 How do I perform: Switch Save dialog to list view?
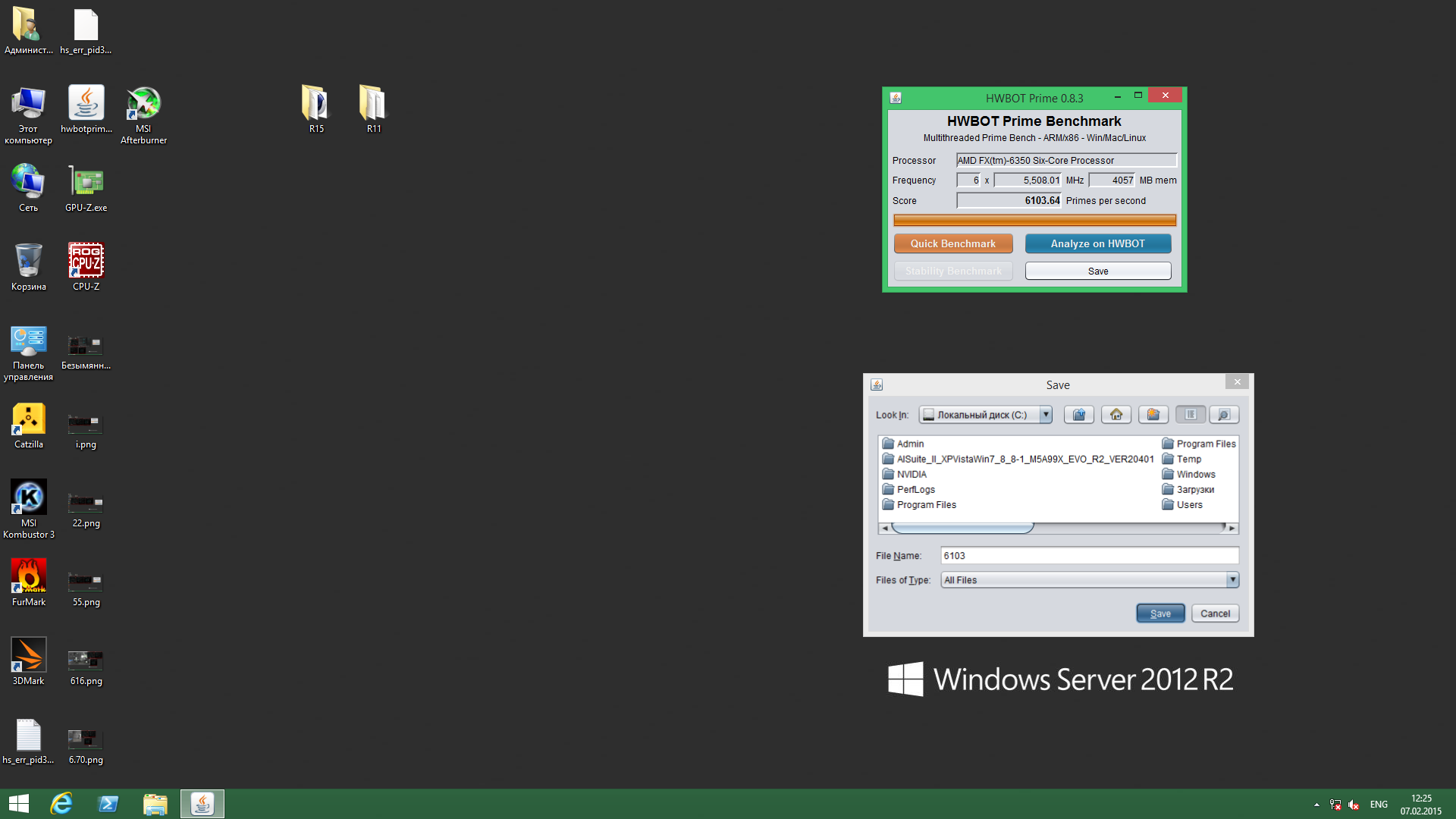tap(1191, 415)
